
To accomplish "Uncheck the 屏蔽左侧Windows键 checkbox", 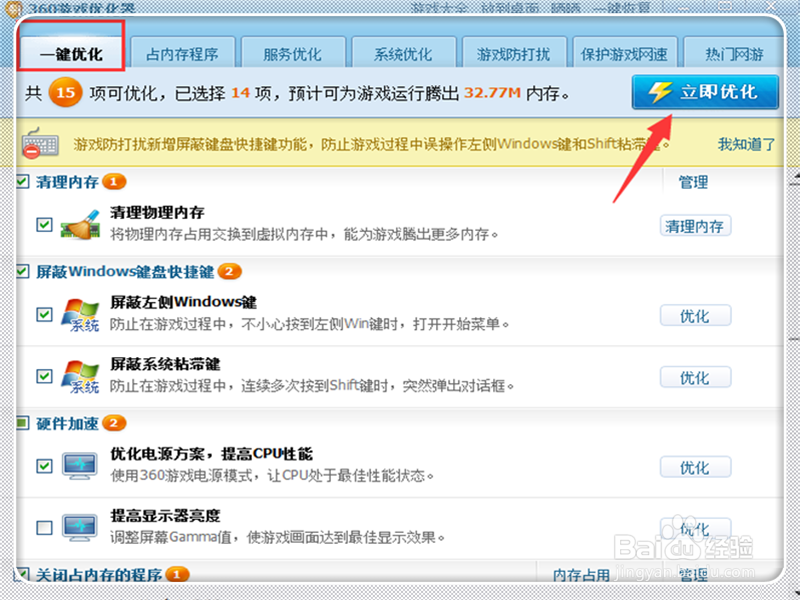I will (x=44, y=314).
